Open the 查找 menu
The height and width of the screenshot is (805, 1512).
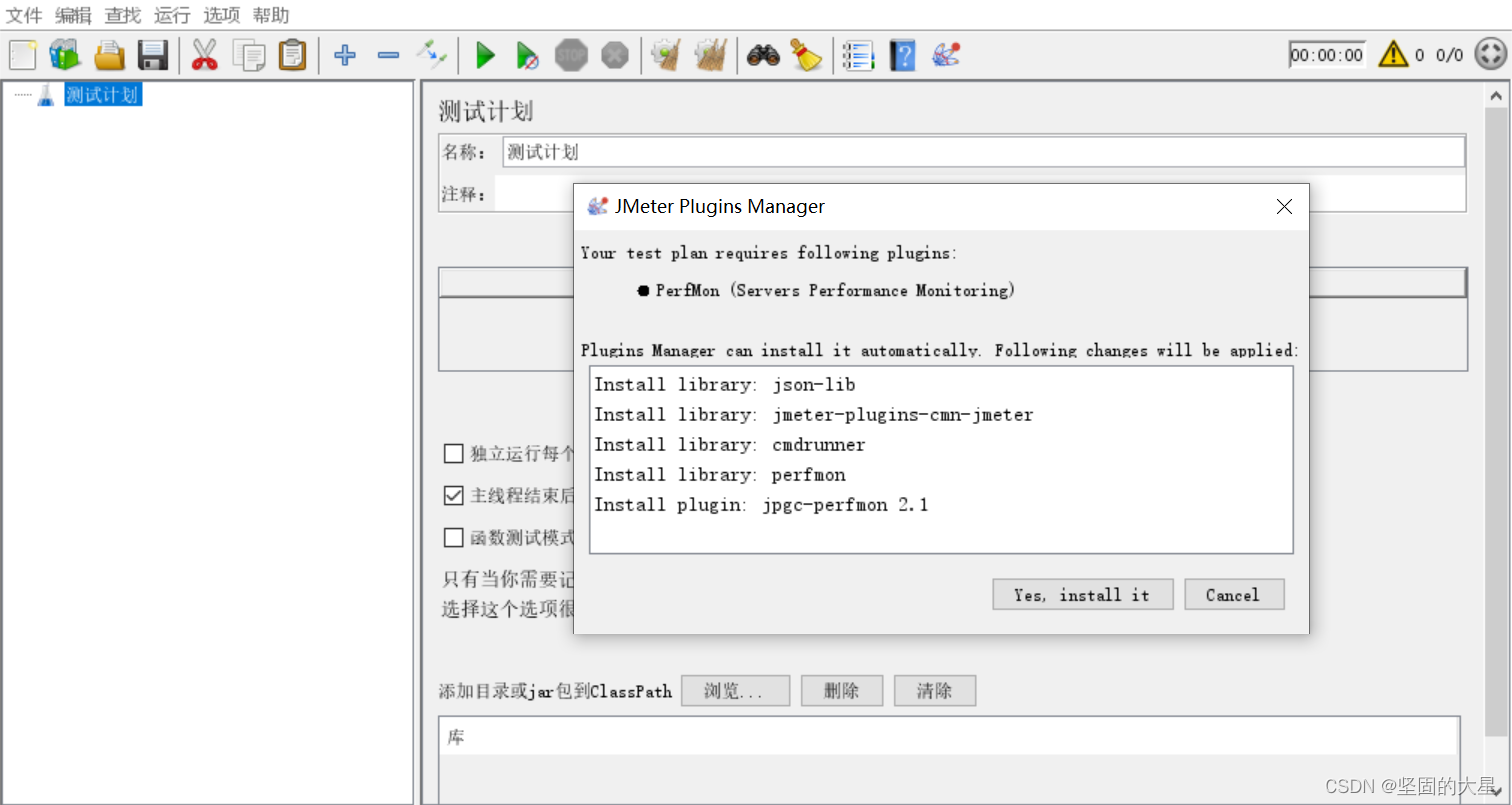tap(123, 15)
